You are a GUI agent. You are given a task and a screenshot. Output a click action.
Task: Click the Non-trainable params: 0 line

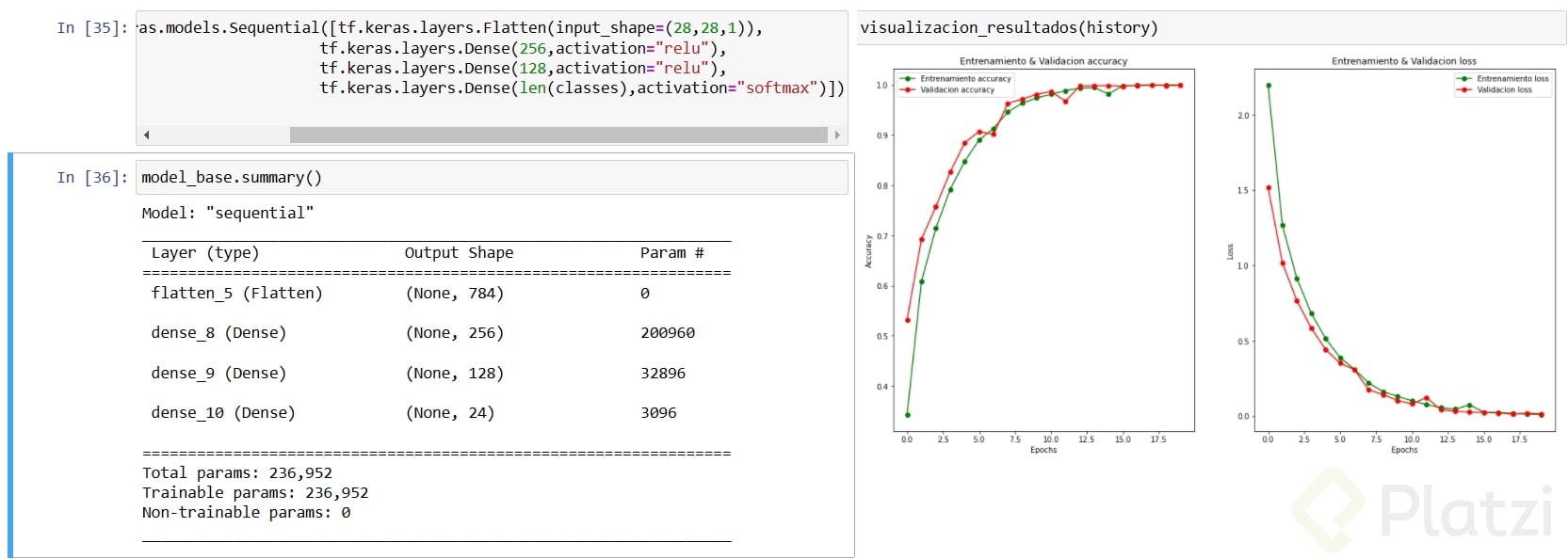247,512
